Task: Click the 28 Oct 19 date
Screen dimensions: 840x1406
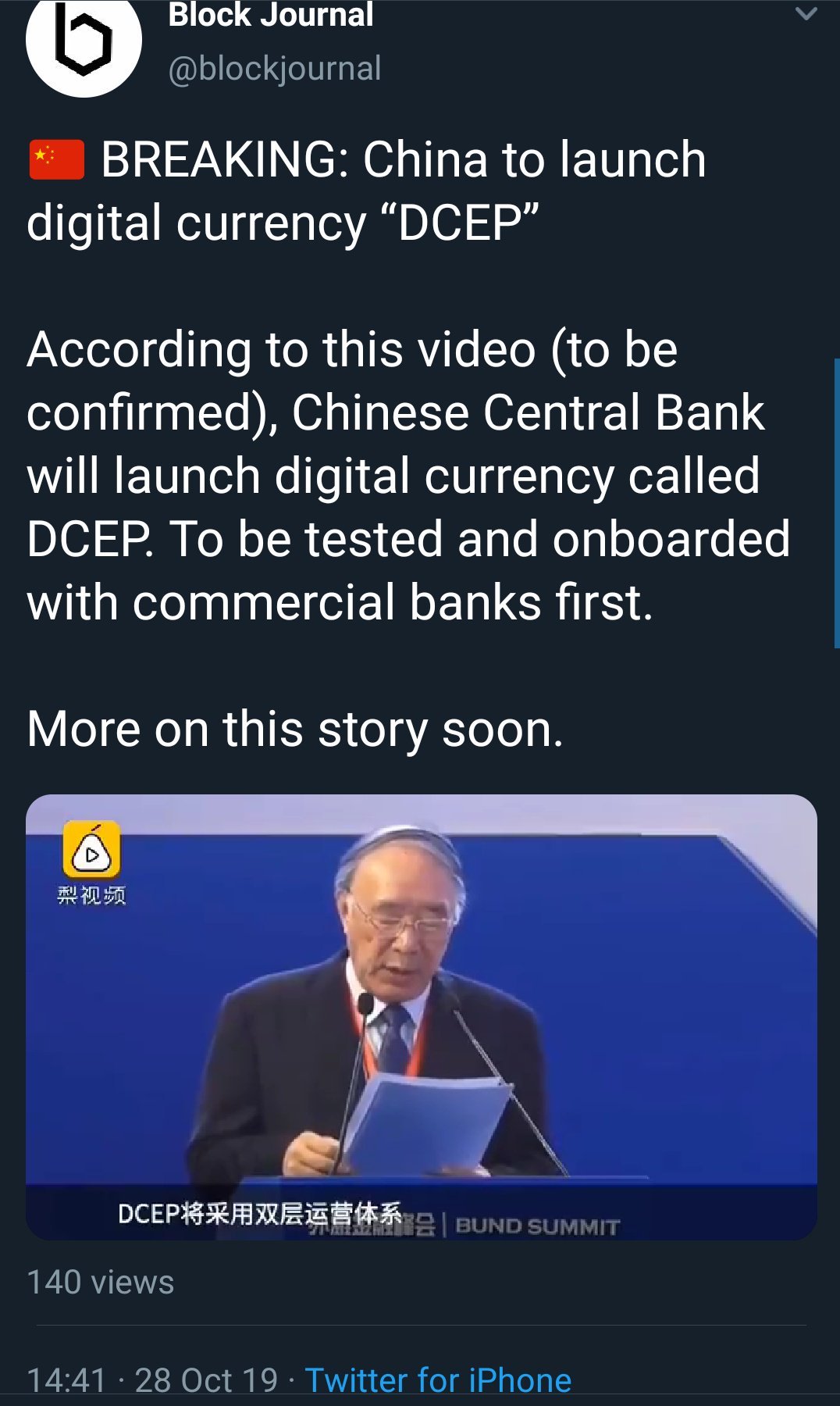Action: tap(206, 1380)
